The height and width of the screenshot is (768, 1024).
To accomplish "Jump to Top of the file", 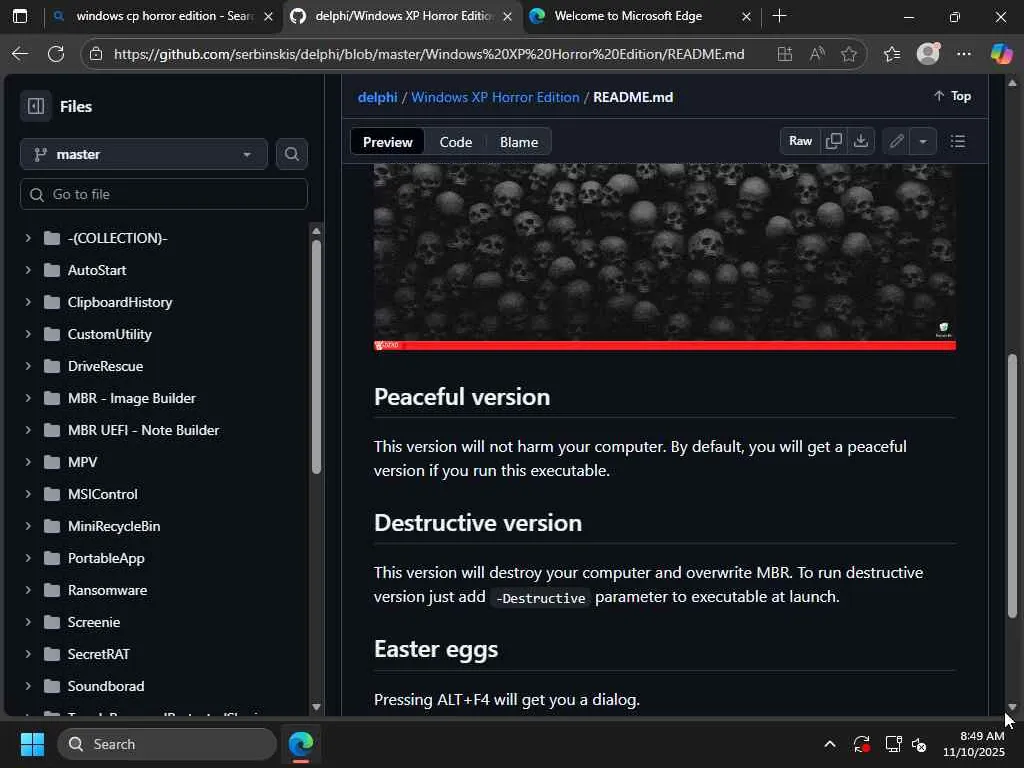I will [953, 96].
